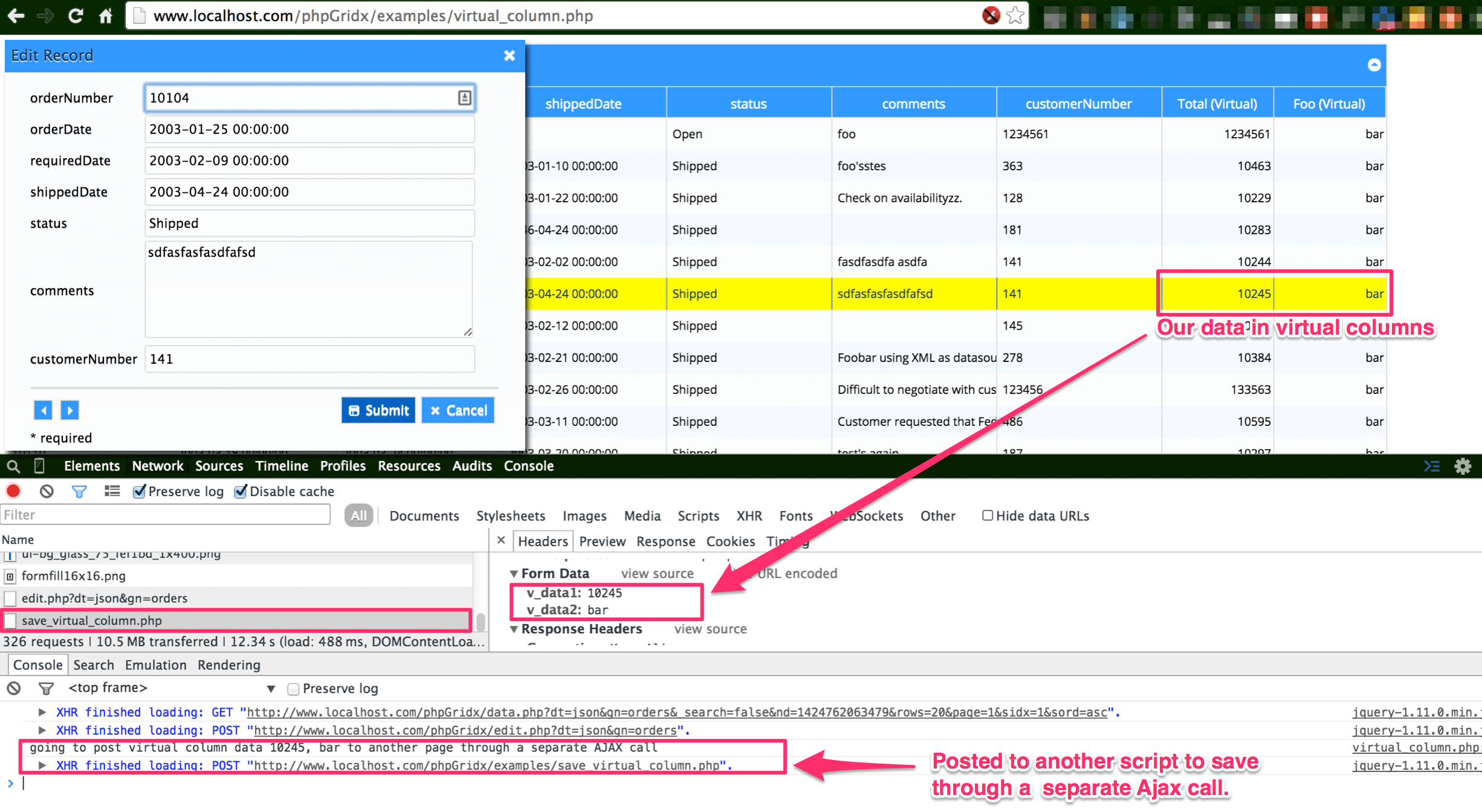
Task: Click the browser forward arrow
Action: click(45, 16)
